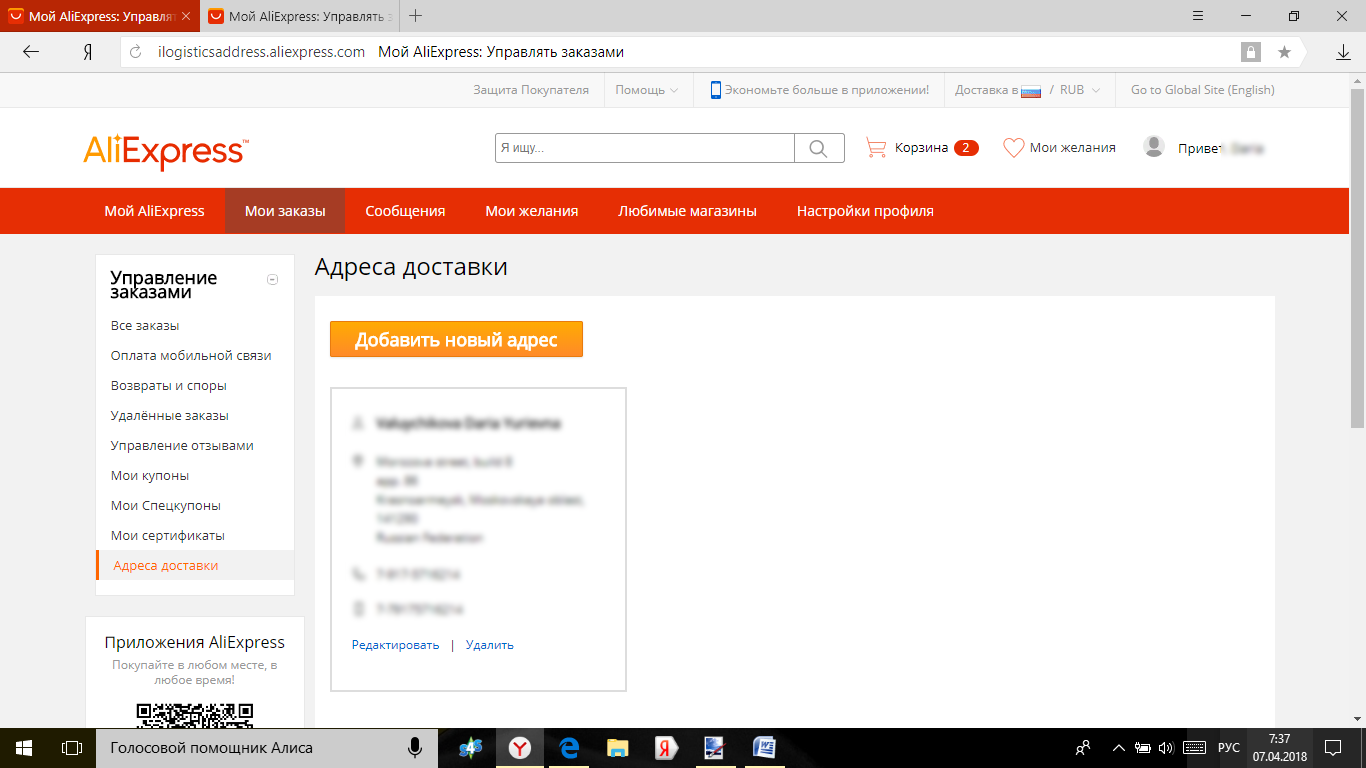Image resolution: width=1366 pixels, height=768 pixels.
Task: Click the Редактировать address link
Action: 395,645
